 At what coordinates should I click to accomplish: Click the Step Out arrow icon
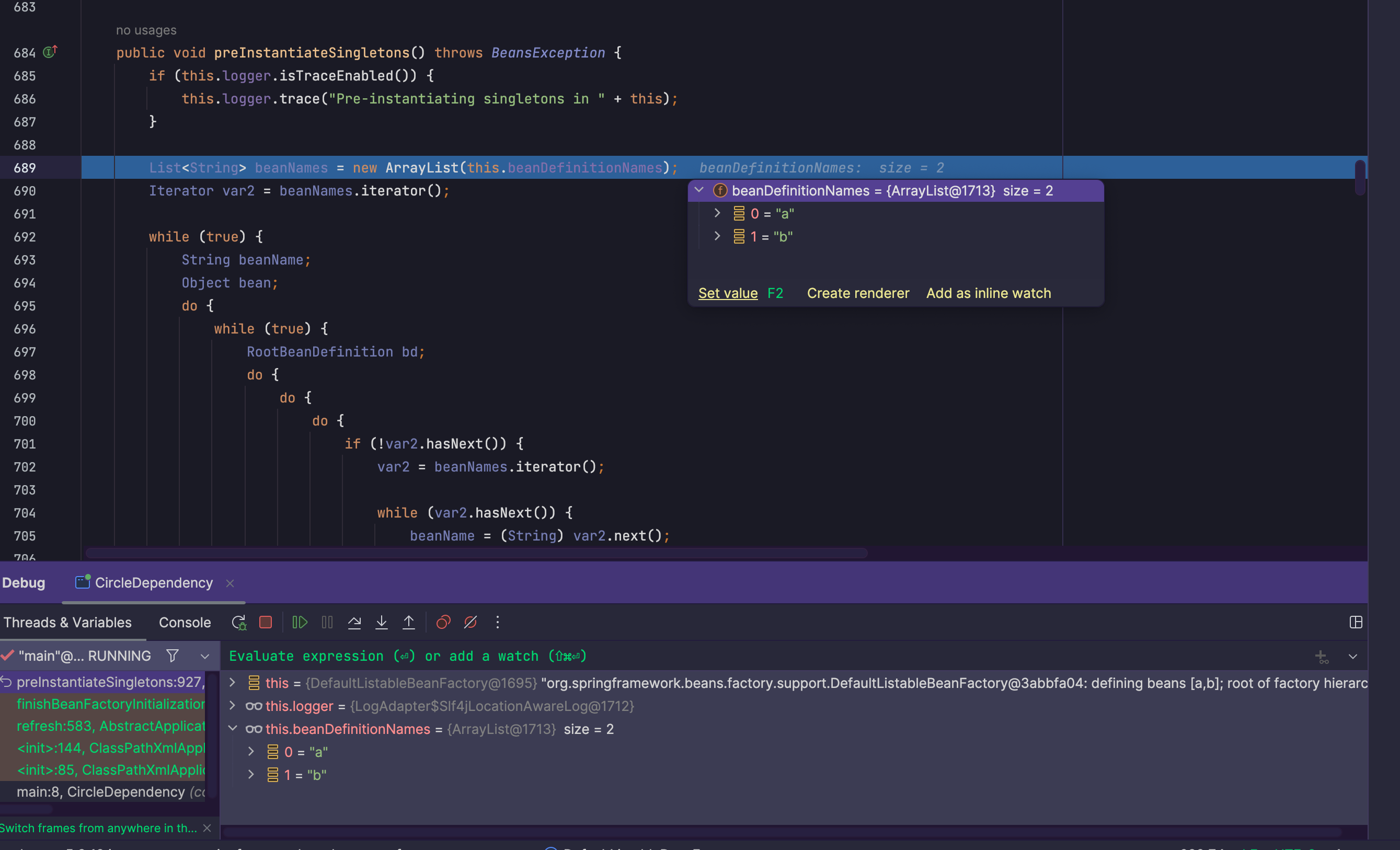(x=408, y=622)
